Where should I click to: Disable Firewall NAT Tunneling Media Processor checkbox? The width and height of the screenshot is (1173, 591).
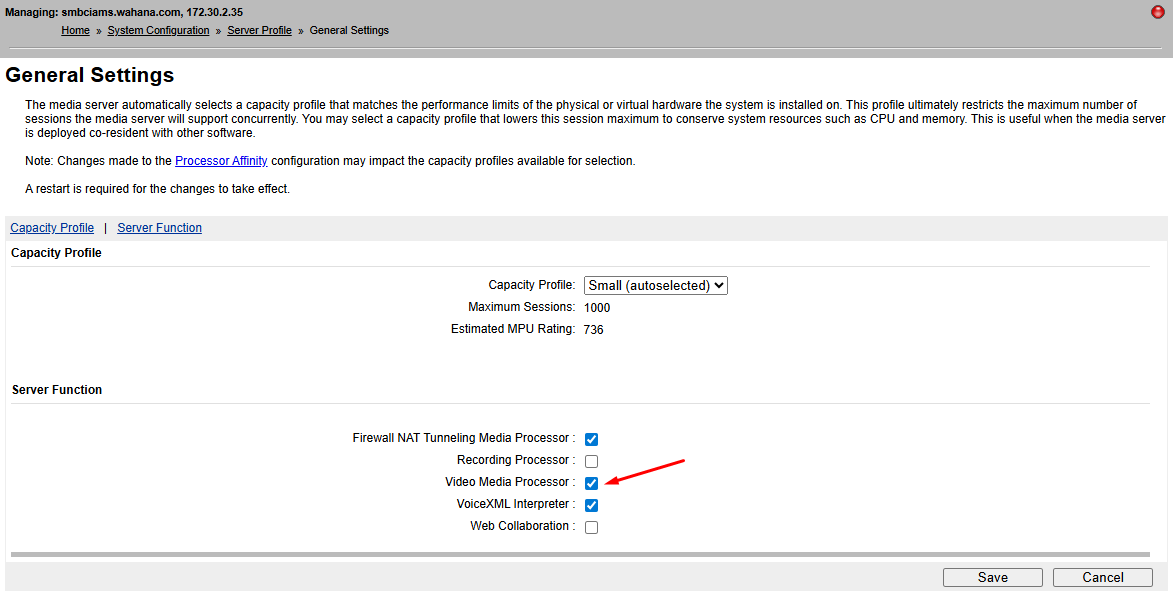[x=591, y=439]
